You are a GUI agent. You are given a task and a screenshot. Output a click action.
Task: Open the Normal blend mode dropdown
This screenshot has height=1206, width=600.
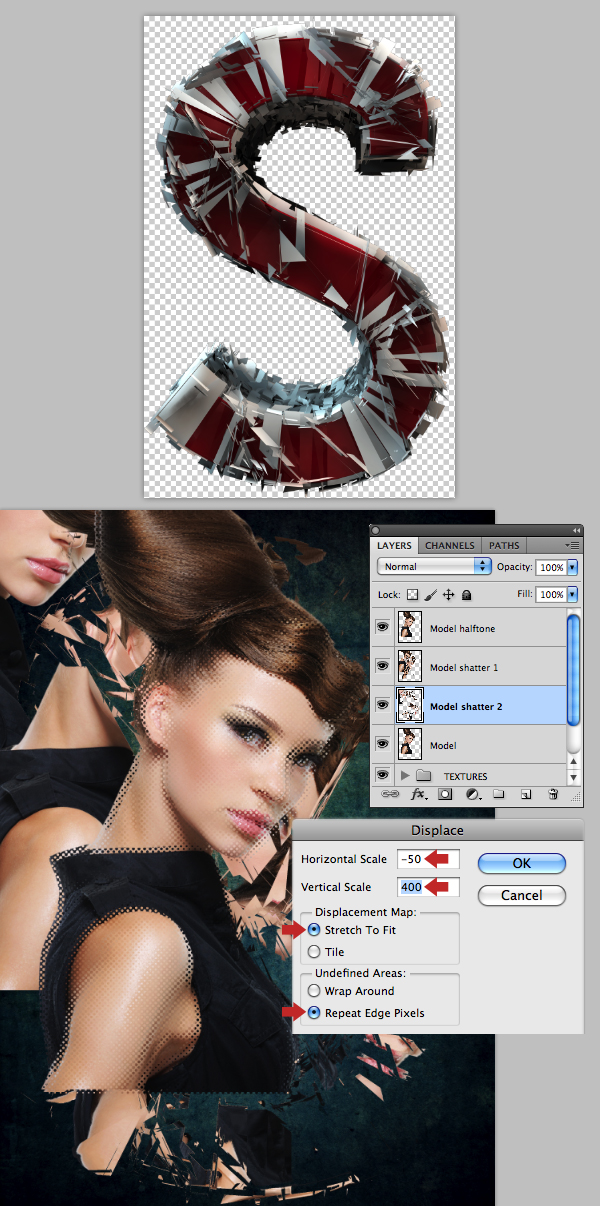(x=434, y=566)
